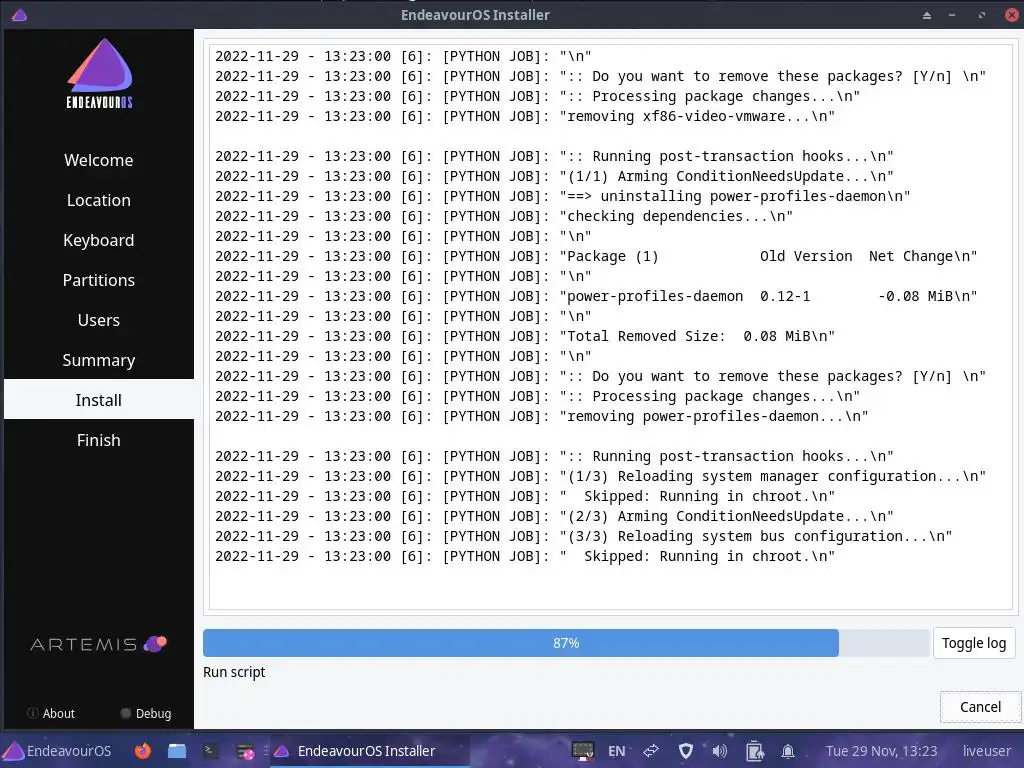
Task: Open the clock showing Tue 29 Nov, 13:23
Action: 881,751
